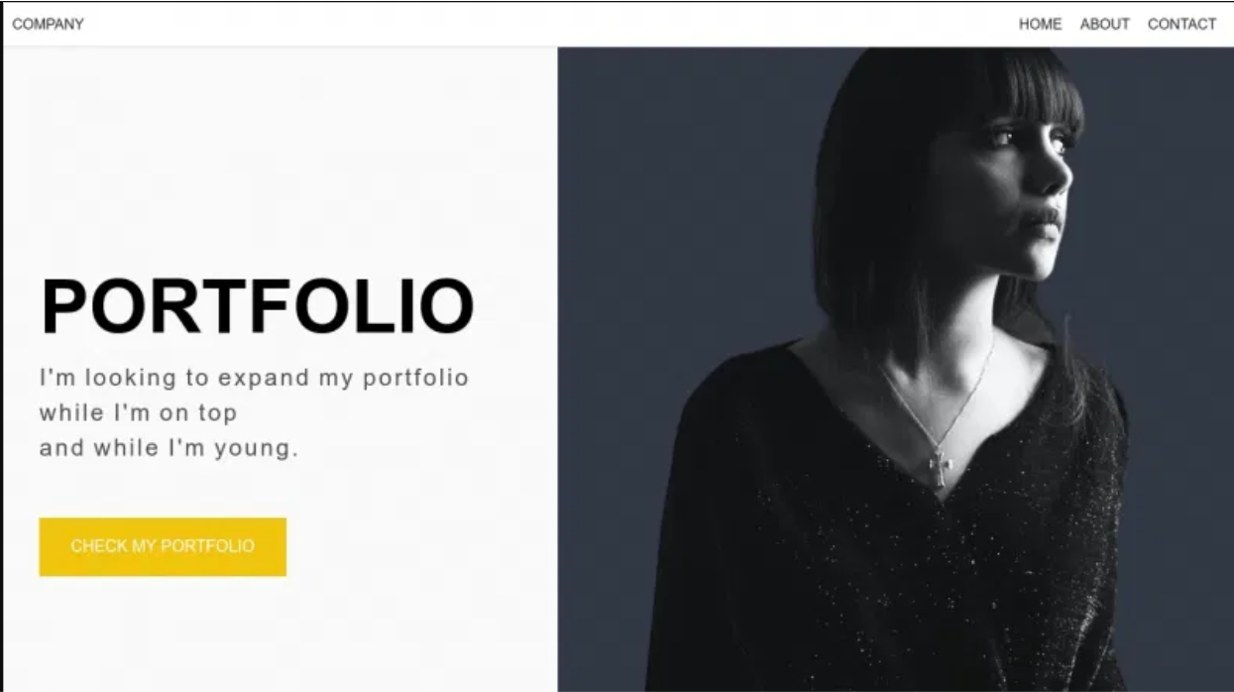Click the text line "while I'm on top"

(x=138, y=413)
